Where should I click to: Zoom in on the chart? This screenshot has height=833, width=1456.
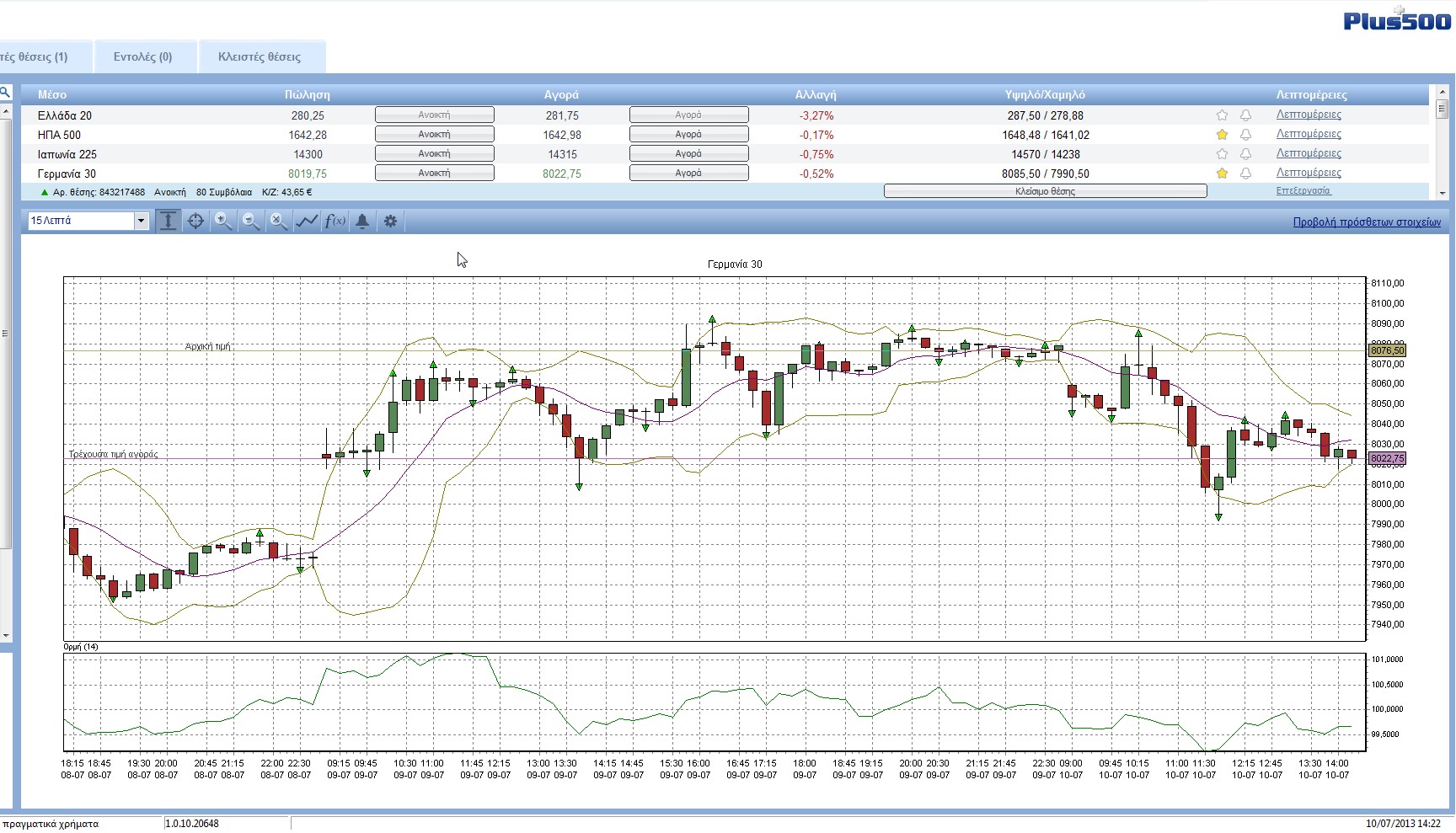pyautogui.click(x=223, y=221)
